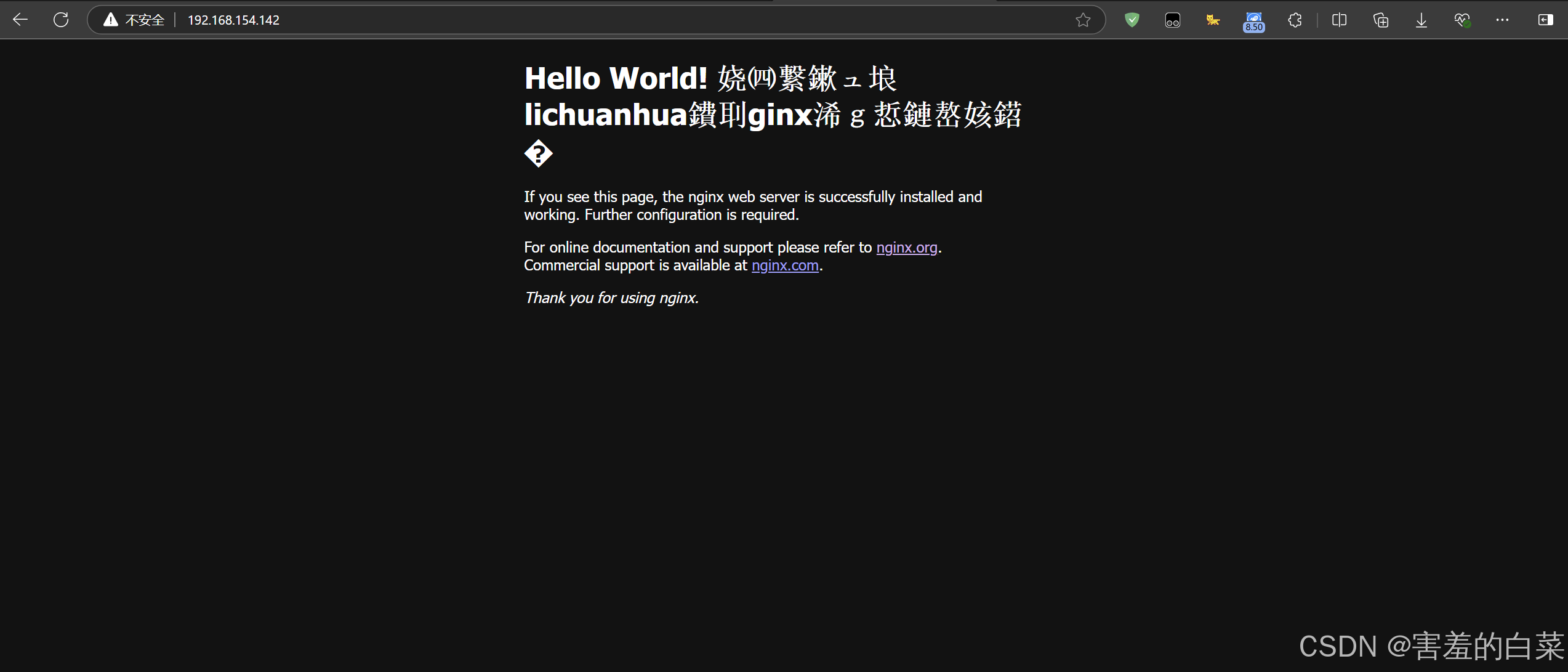Open the Extensions puzzle menu
The width and height of the screenshot is (1568, 672).
(1295, 20)
